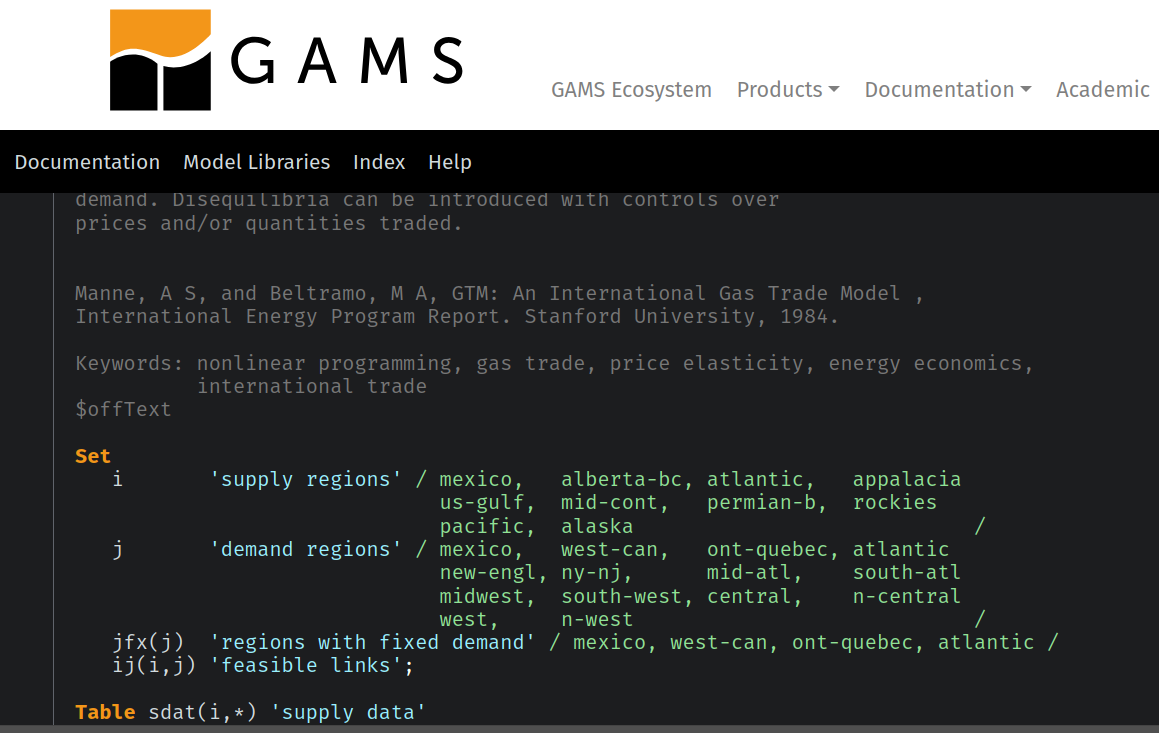Click the 'us-gulf' set element

[x=481, y=503]
